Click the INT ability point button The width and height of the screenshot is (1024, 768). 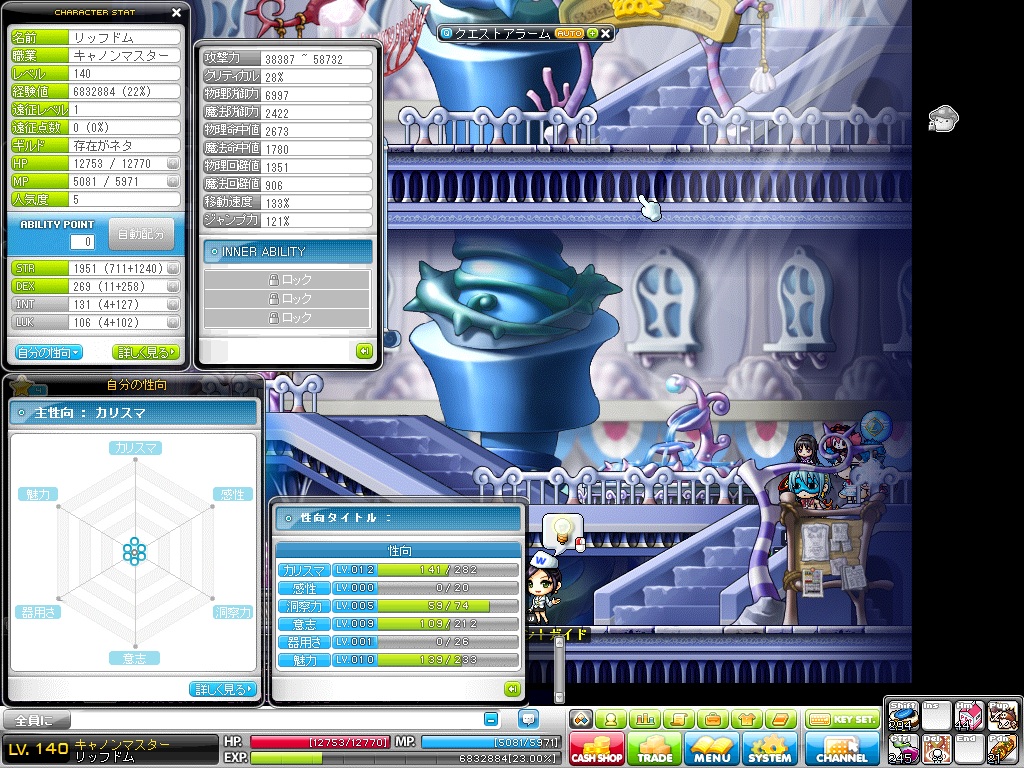[x=173, y=304]
